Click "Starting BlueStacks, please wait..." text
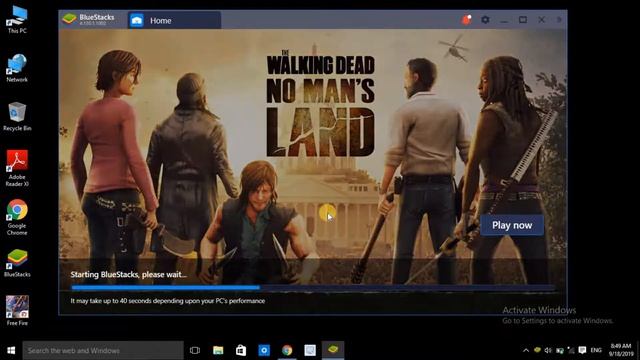Screen dimensions: 640x360 point(129,275)
